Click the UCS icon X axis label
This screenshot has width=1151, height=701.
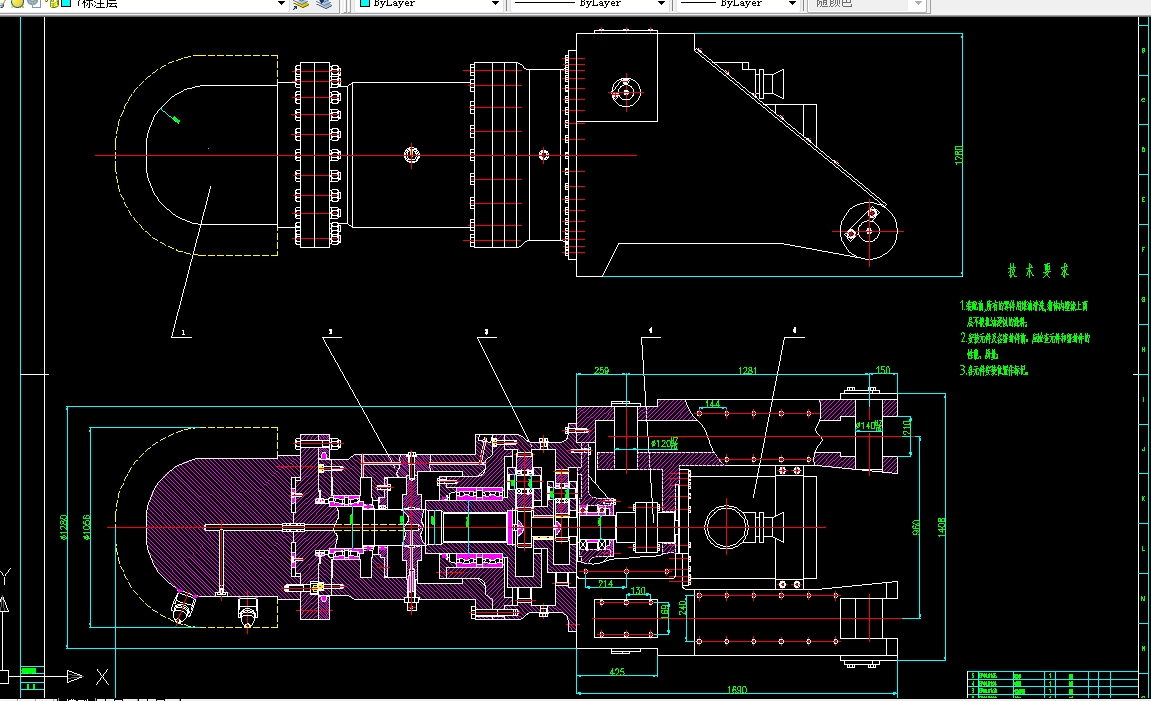pos(102,677)
